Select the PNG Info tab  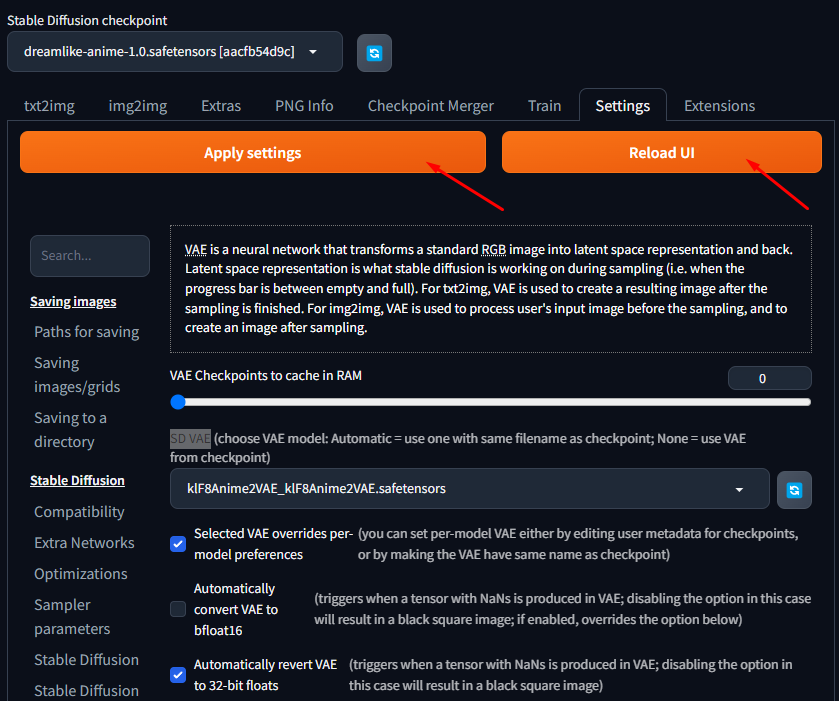[x=304, y=106]
